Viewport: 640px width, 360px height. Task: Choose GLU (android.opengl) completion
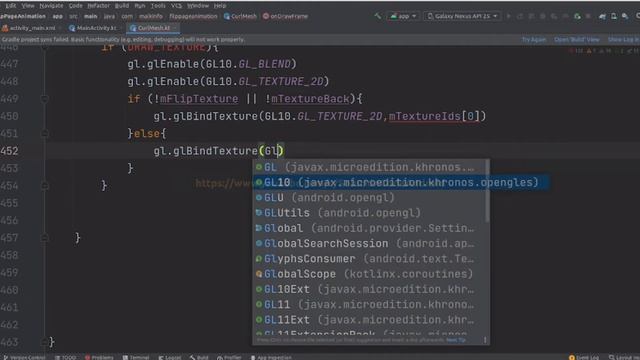tap(369, 198)
